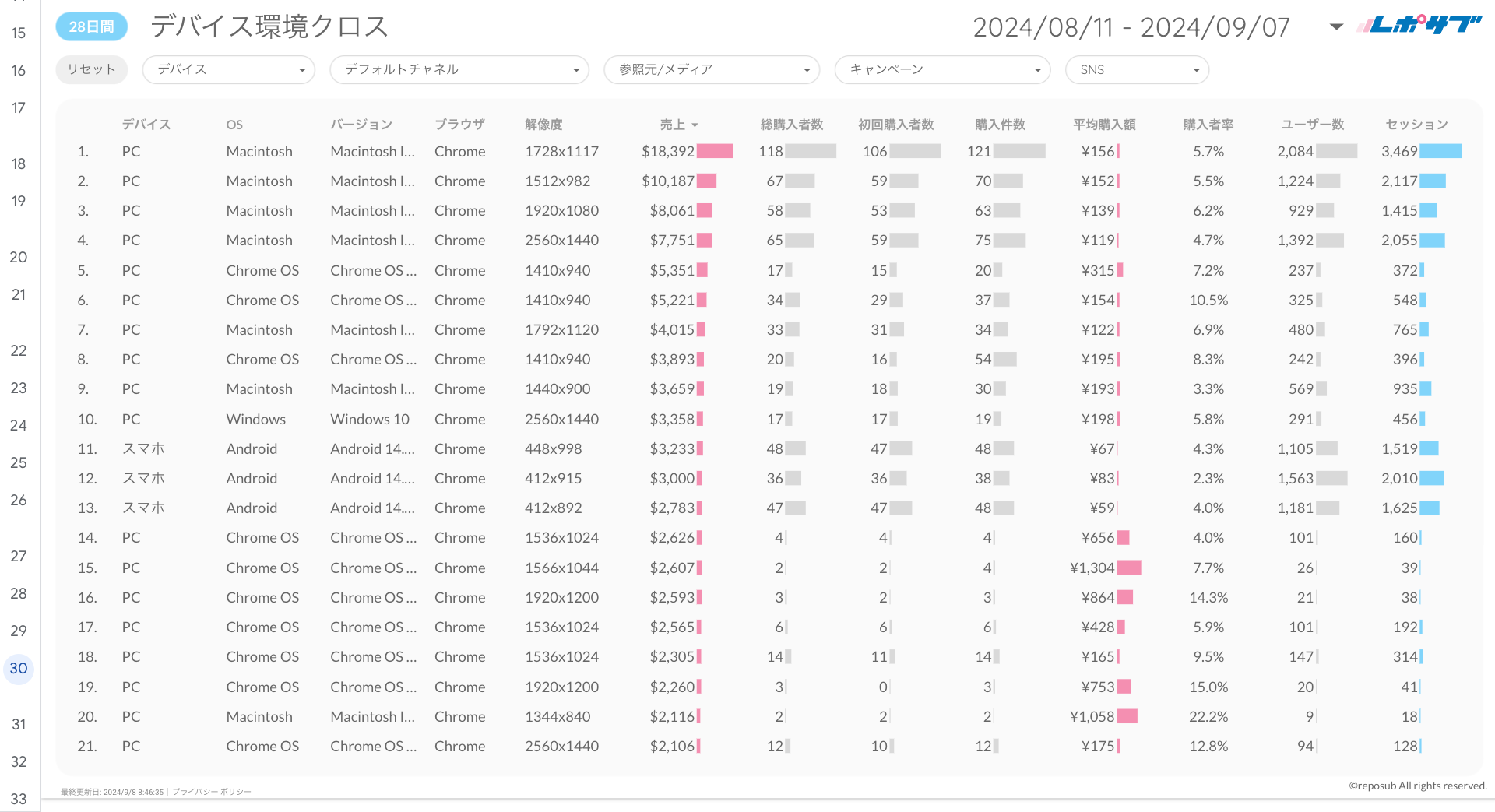Open the date range dropdown arrow
This screenshot has width=1495, height=812.
pos(1336,27)
